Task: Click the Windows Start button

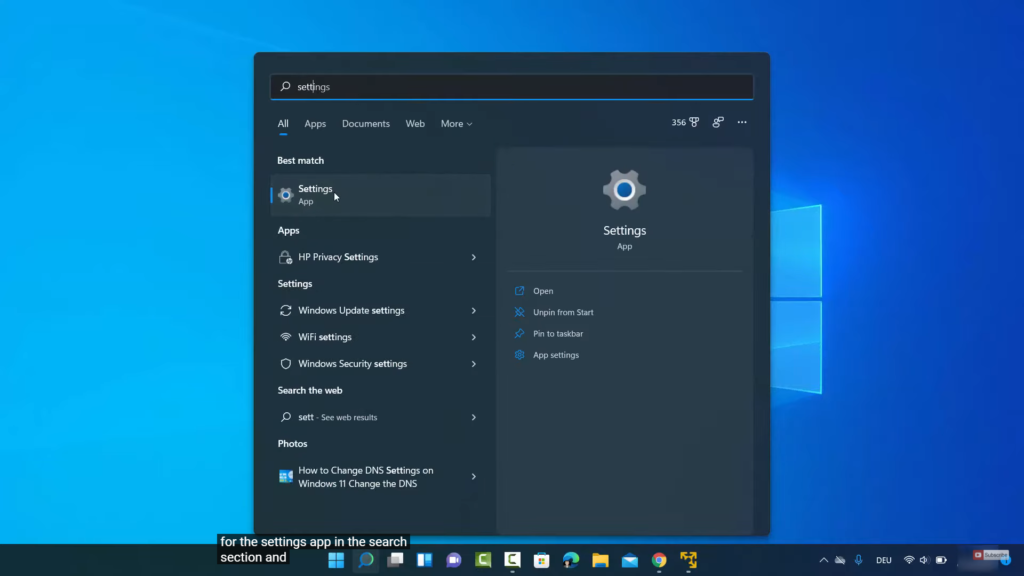Action: pos(337,560)
